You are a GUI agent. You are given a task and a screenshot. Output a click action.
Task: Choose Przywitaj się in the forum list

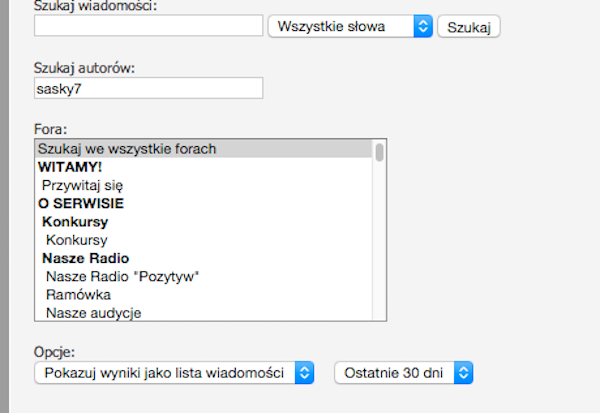coord(203,185)
